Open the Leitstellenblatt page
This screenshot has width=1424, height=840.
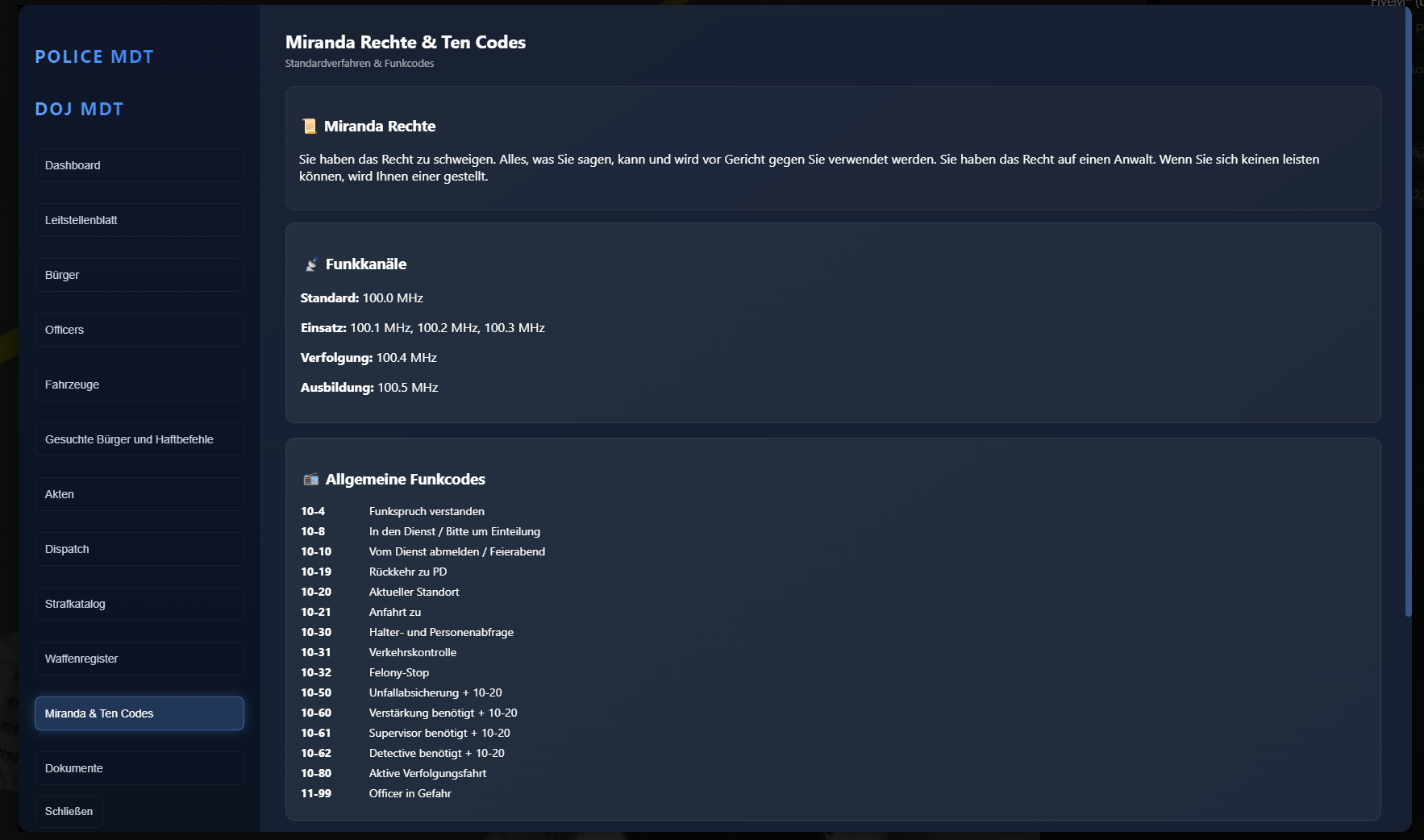[139, 220]
